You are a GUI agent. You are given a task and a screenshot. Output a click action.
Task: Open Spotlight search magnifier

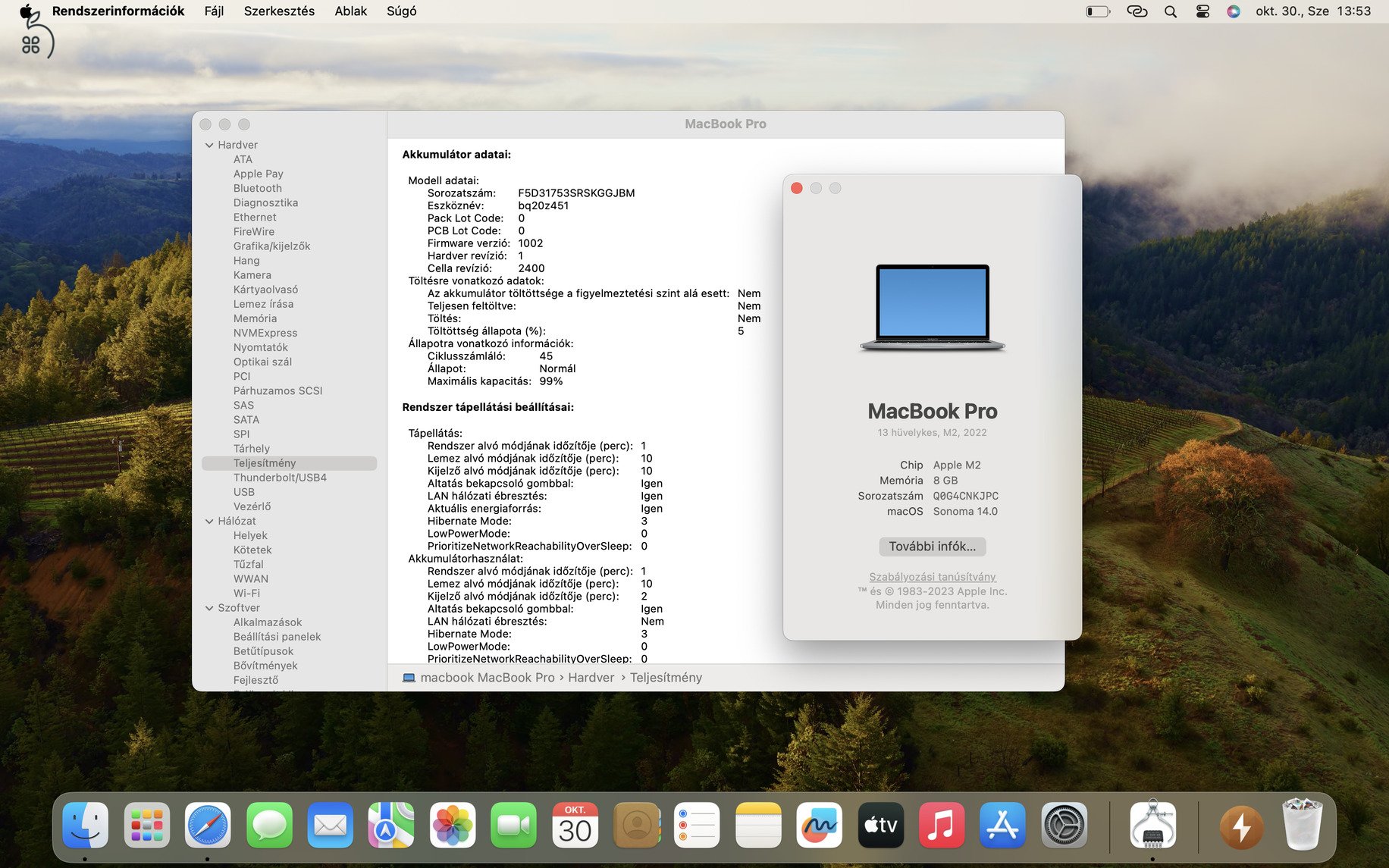[1171, 11]
